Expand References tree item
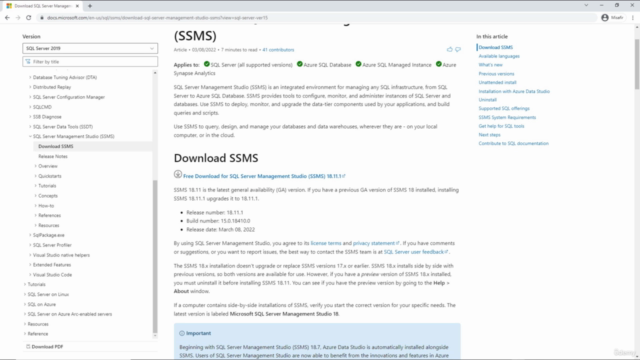640x360 pixels. click(x=36, y=215)
